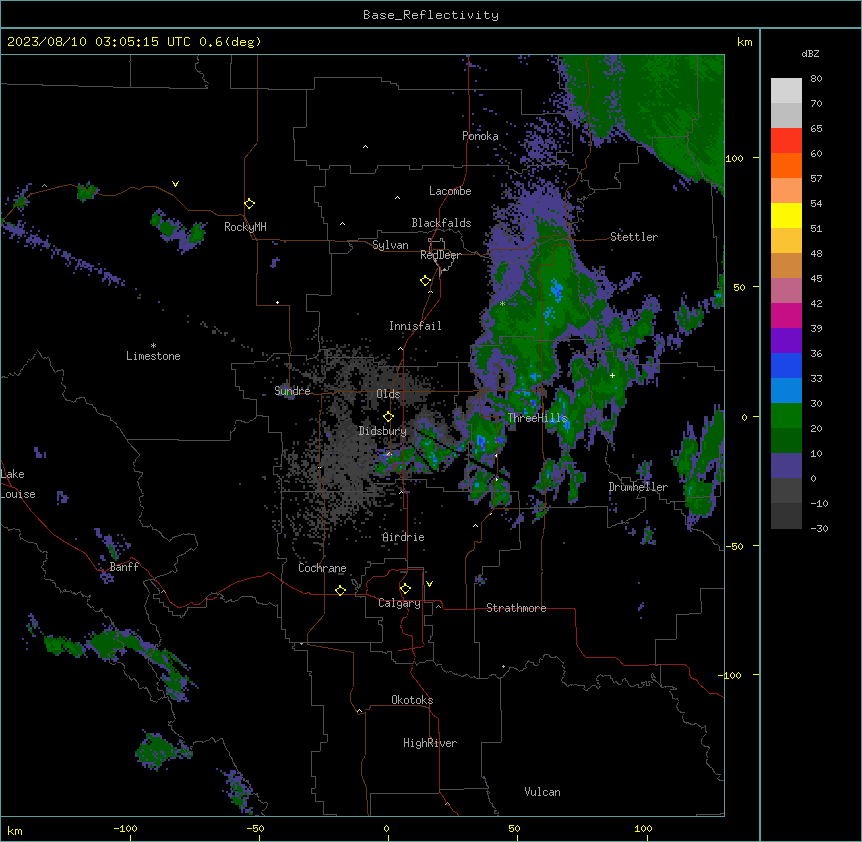Select the Olds town label

pos(388,394)
